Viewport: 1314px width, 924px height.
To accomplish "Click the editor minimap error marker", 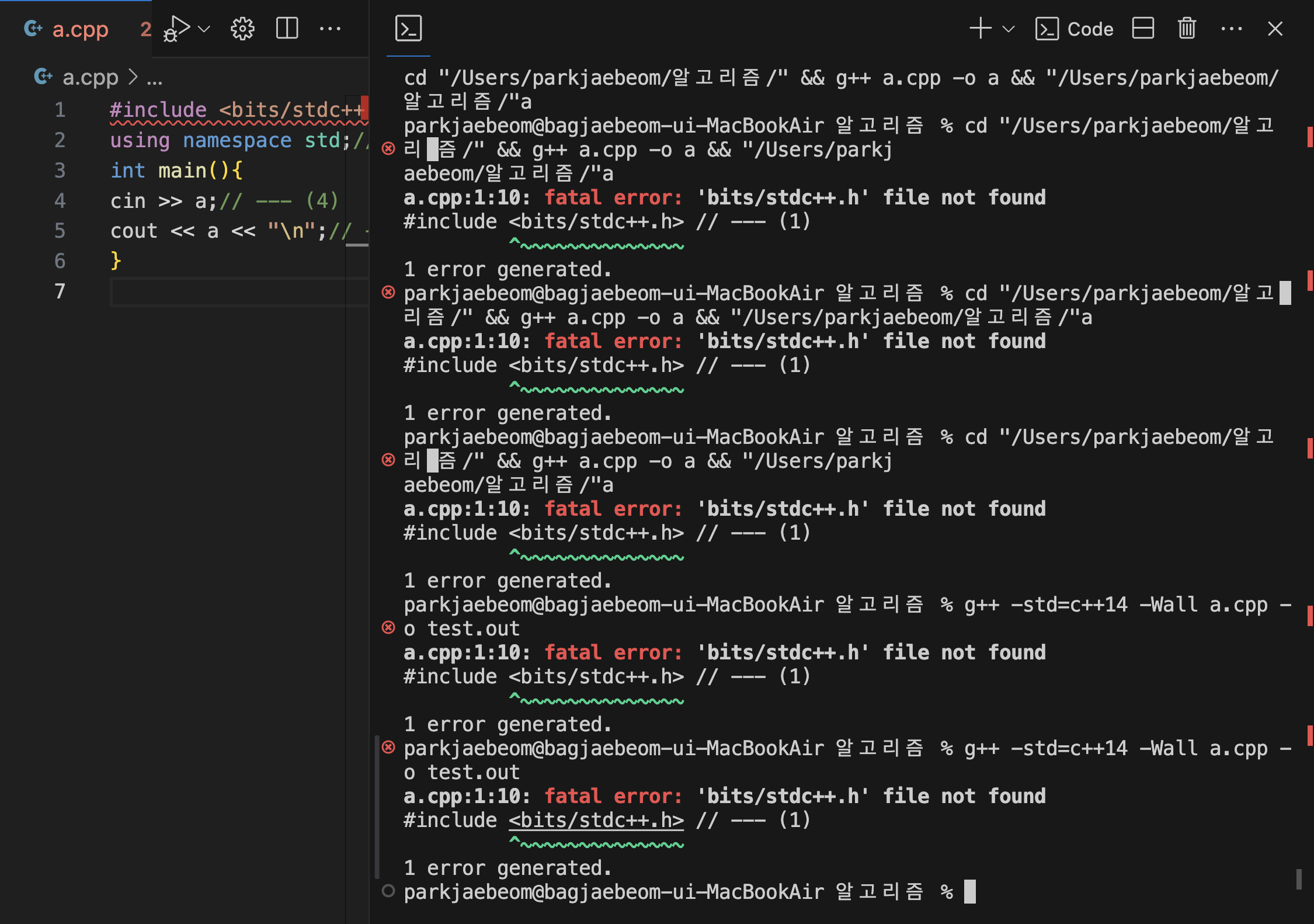I will pos(364,107).
